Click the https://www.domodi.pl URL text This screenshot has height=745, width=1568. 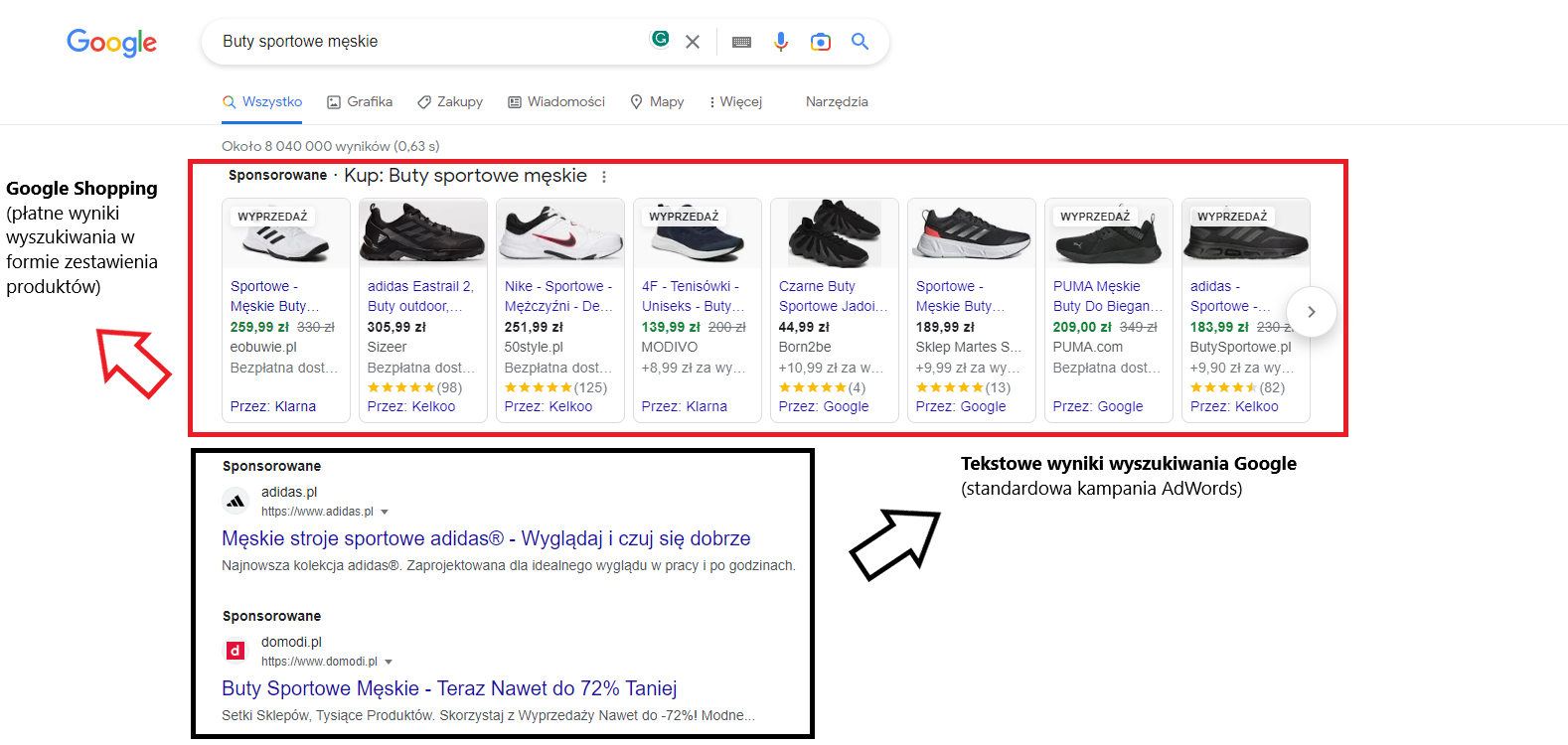pyautogui.click(x=319, y=663)
